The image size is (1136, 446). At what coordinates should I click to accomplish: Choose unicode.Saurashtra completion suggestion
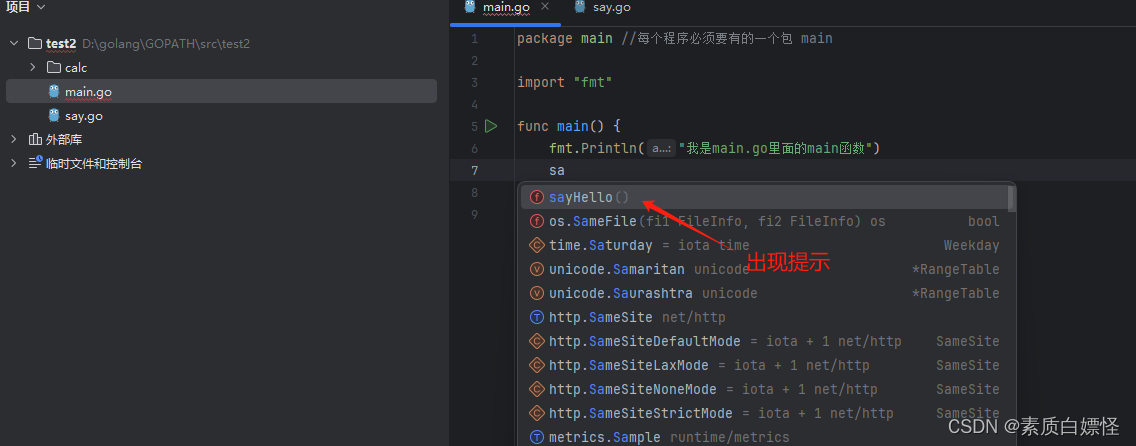pyautogui.click(x=764, y=293)
